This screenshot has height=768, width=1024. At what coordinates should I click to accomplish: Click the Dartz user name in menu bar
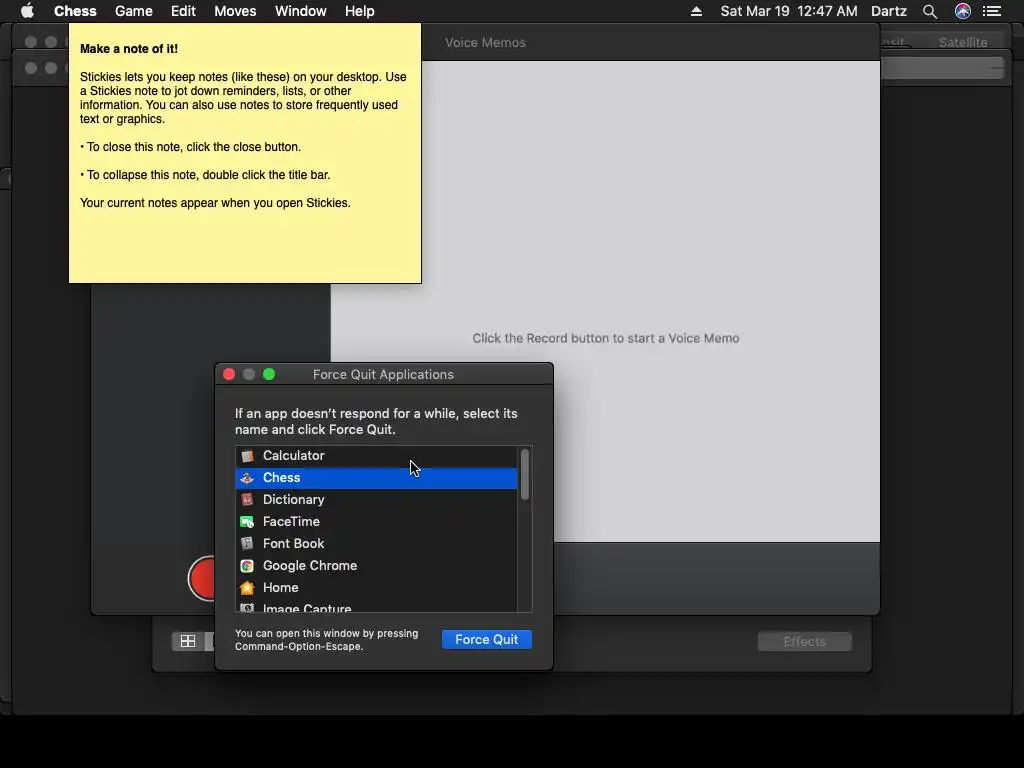pos(889,11)
